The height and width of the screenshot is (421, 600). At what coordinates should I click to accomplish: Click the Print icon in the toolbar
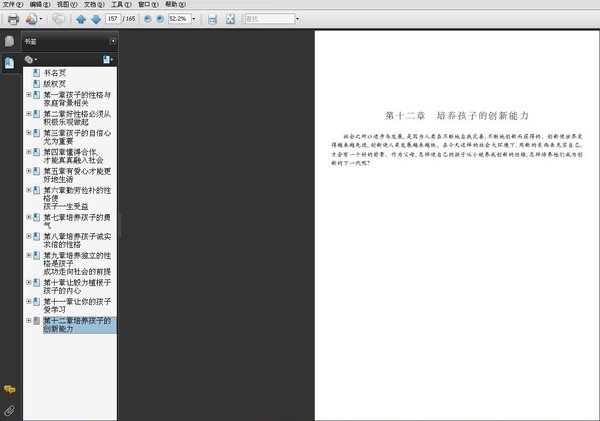13,19
